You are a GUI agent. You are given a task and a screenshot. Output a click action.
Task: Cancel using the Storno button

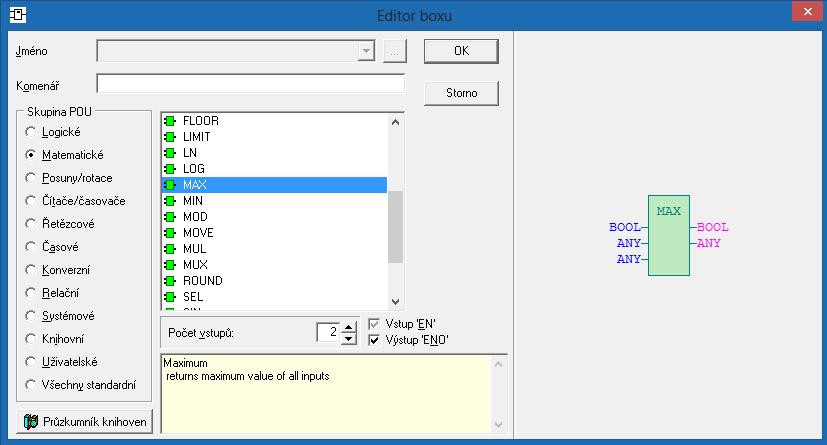[461, 93]
